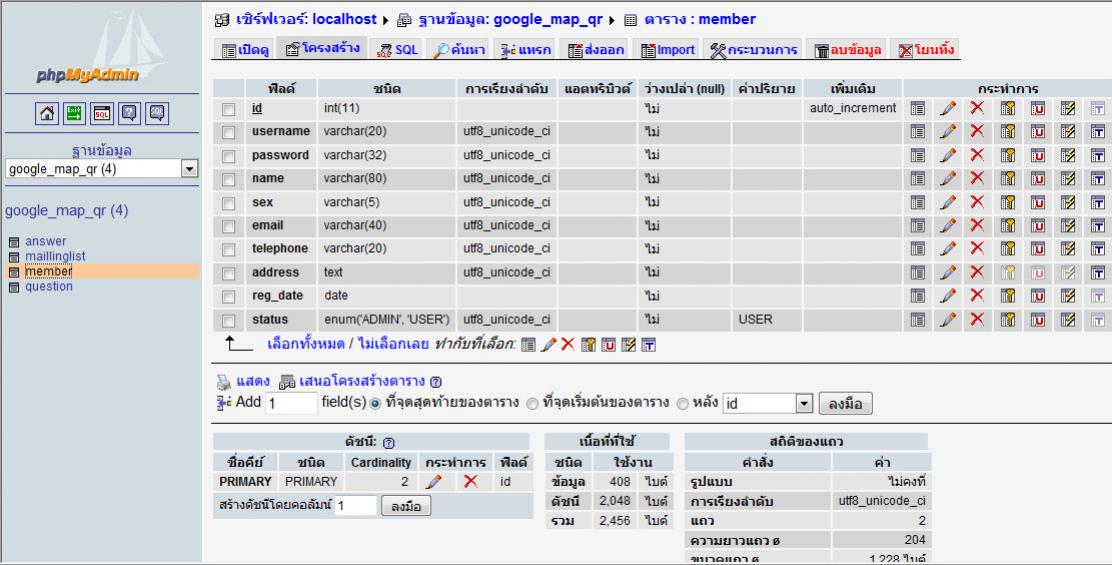Tick the checkbox for status field

click(x=228, y=320)
